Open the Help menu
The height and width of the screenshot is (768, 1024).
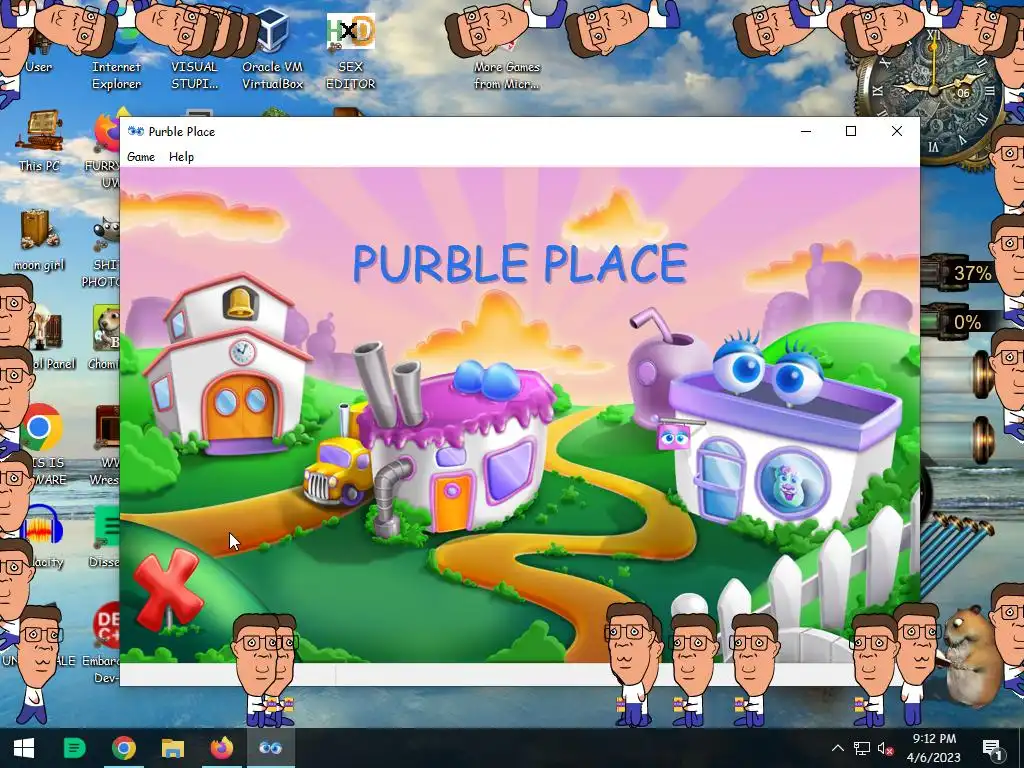(x=181, y=157)
